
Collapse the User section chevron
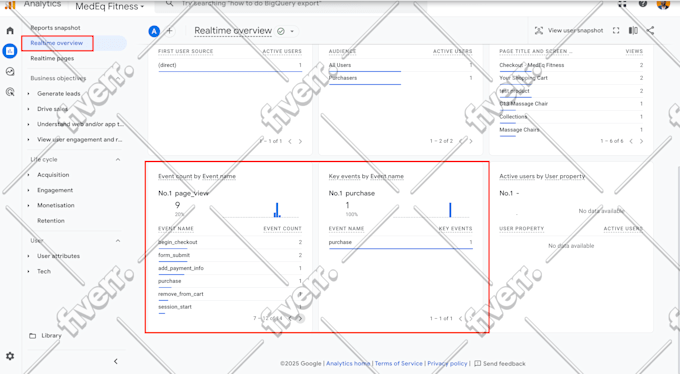(x=118, y=241)
